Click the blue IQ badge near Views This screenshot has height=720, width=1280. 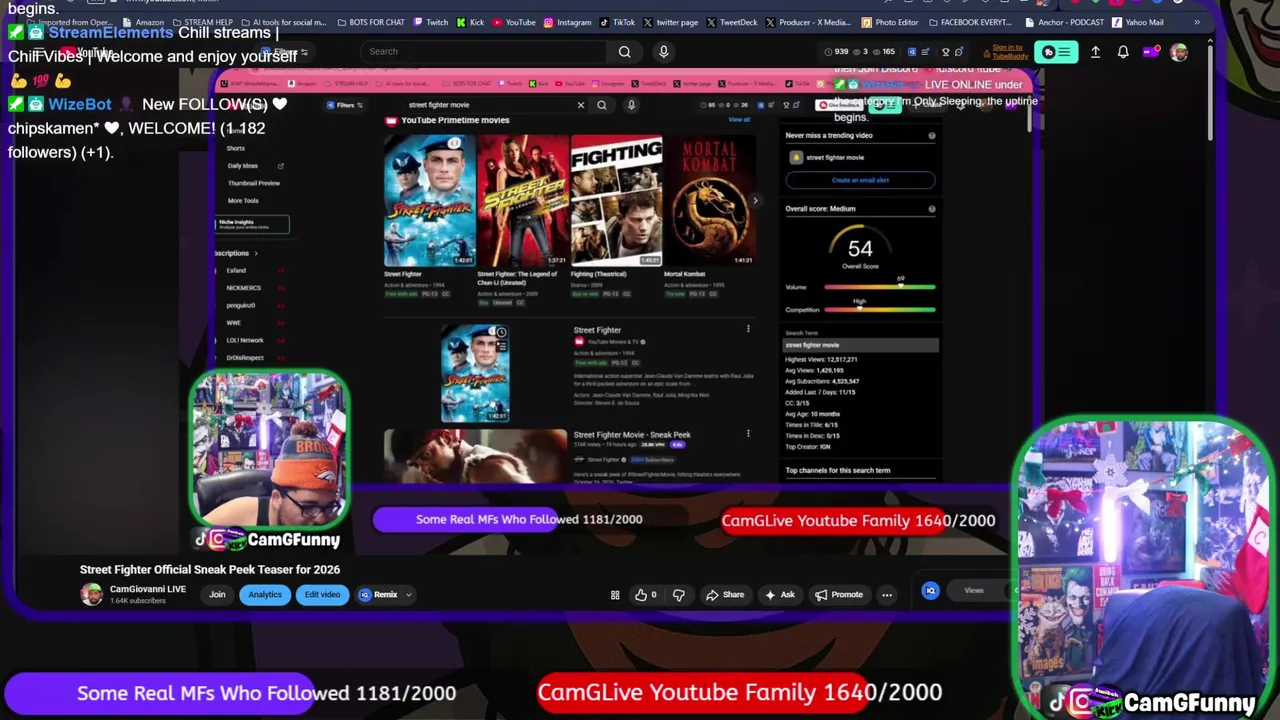931,591
